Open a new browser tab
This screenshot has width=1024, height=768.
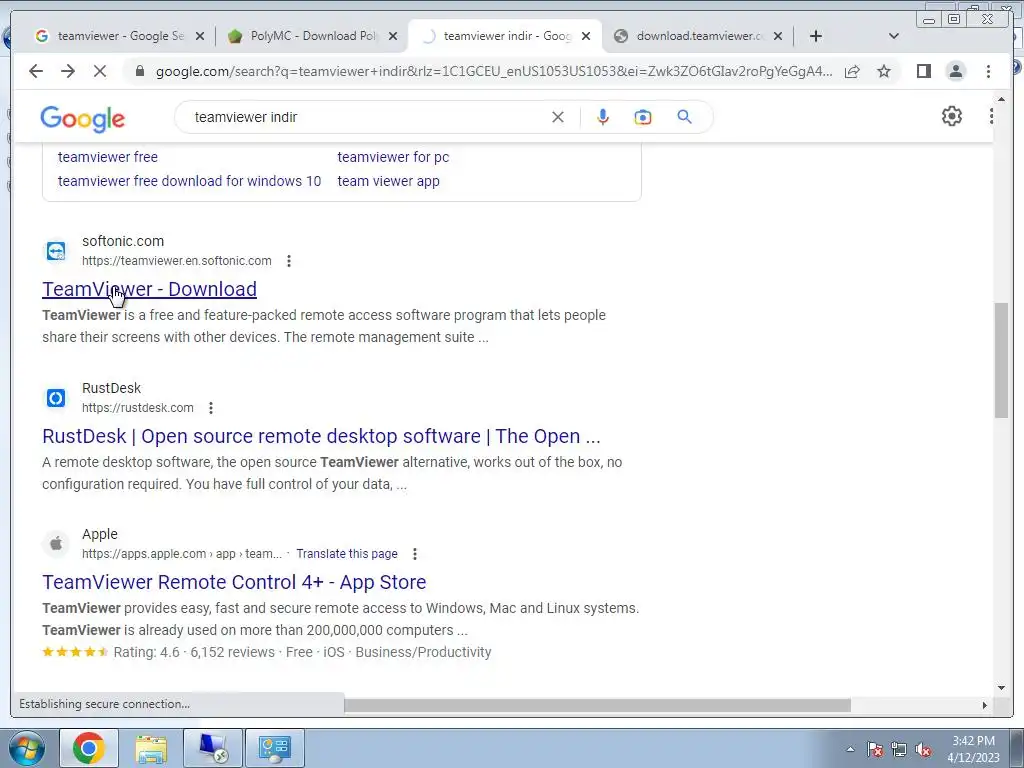(816, 37)
